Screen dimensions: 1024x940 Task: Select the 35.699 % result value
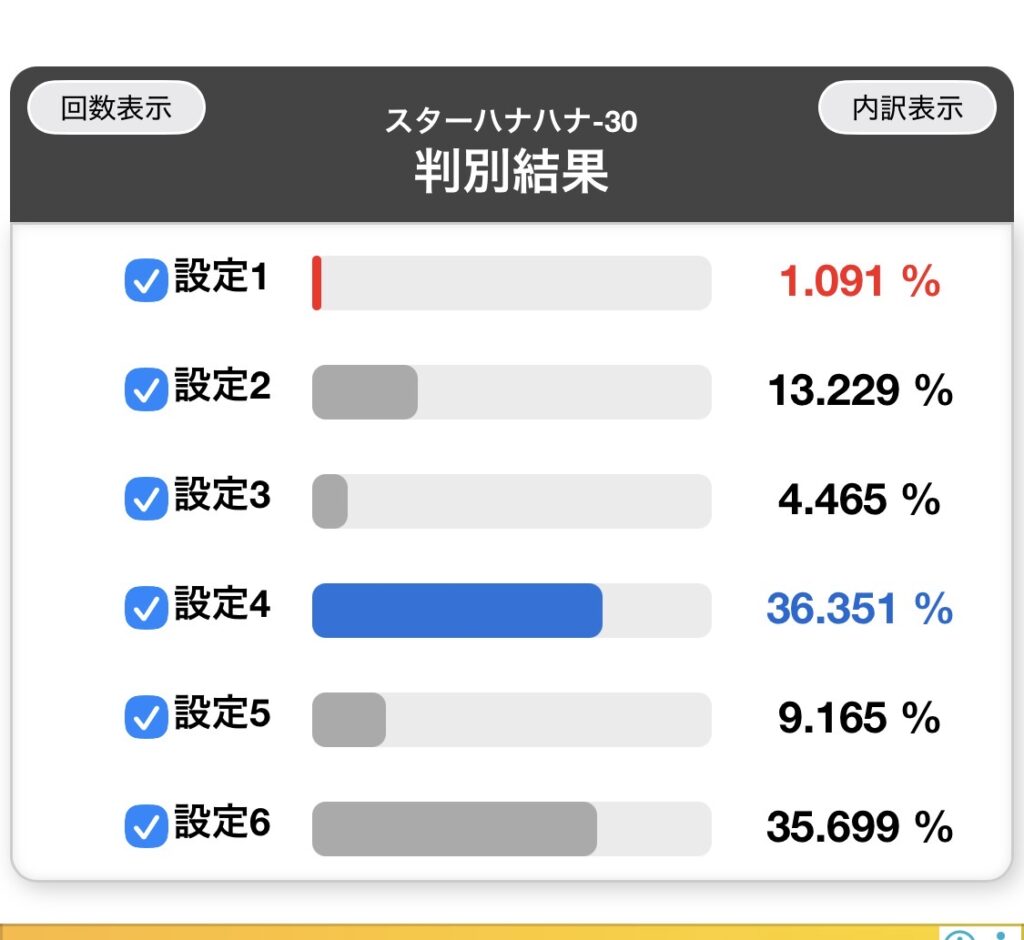(x=859, y=827)
